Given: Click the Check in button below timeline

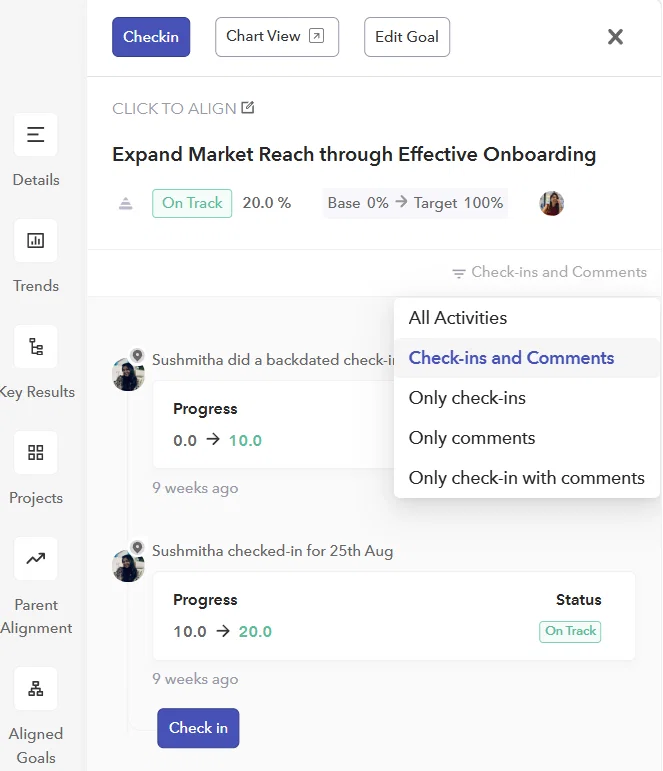Looking at the screenshot, I should 198,728.
